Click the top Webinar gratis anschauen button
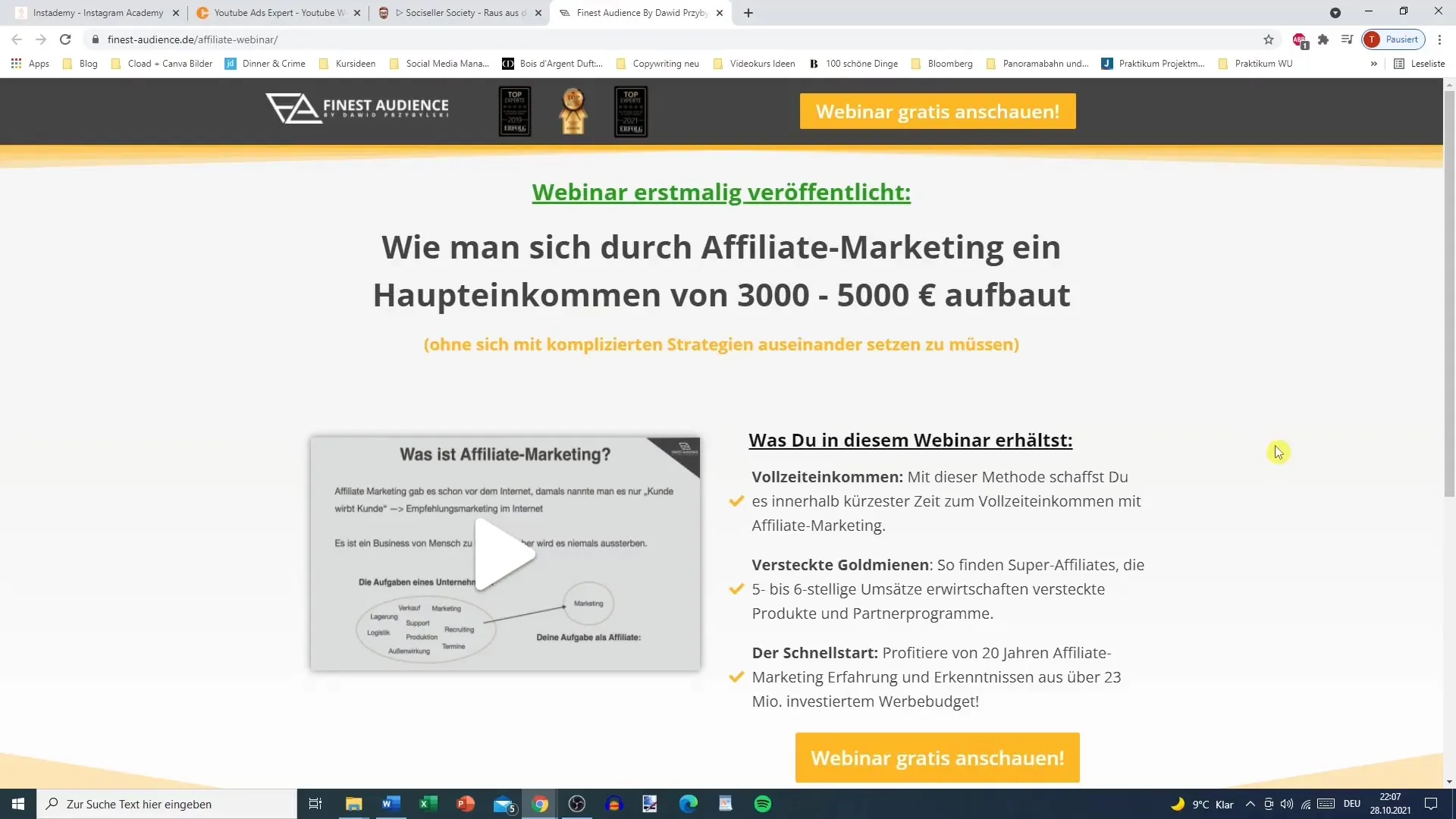1456x819 pixels. pos(937,111)
